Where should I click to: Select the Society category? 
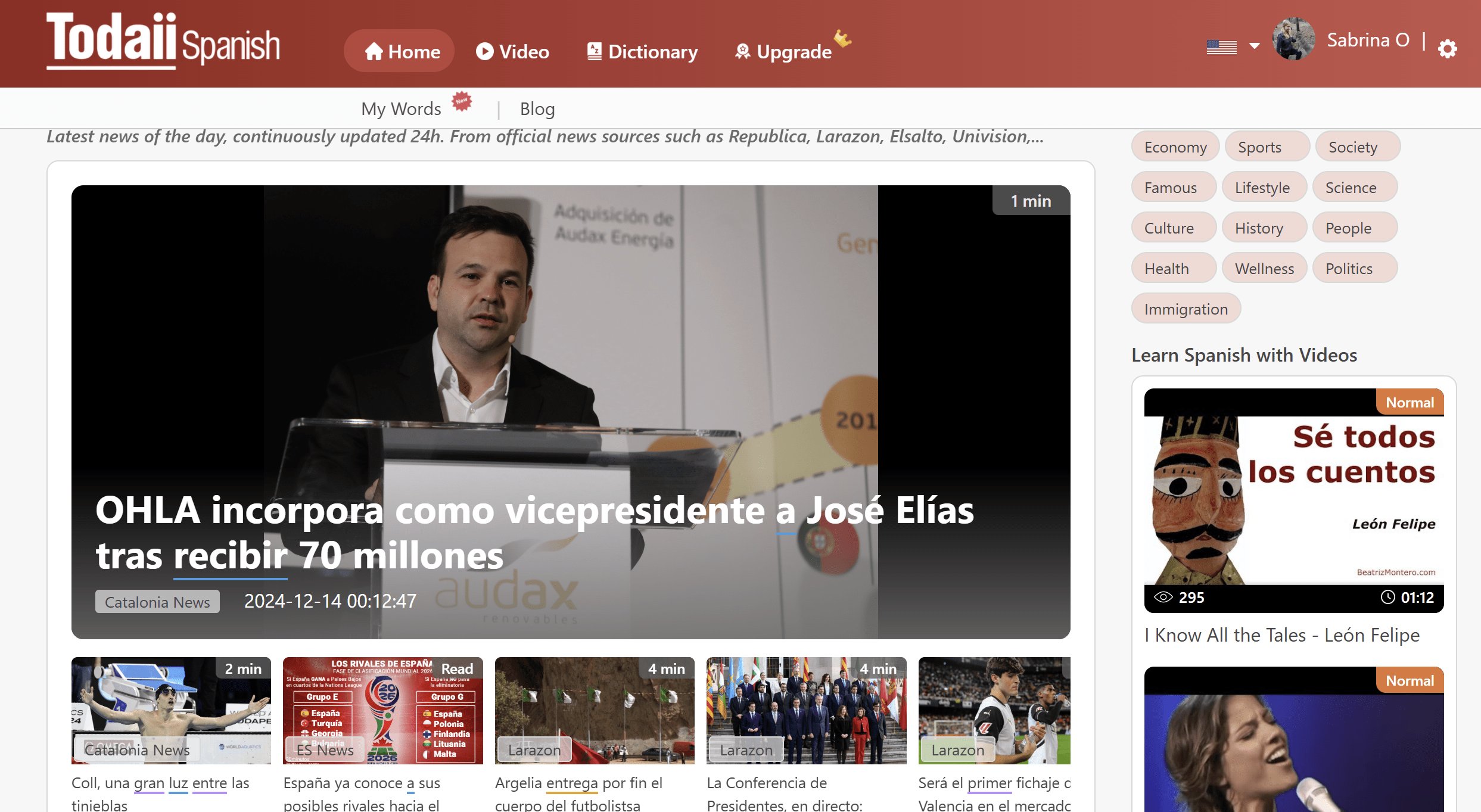pyautogui.click(x=1358, y=147)
